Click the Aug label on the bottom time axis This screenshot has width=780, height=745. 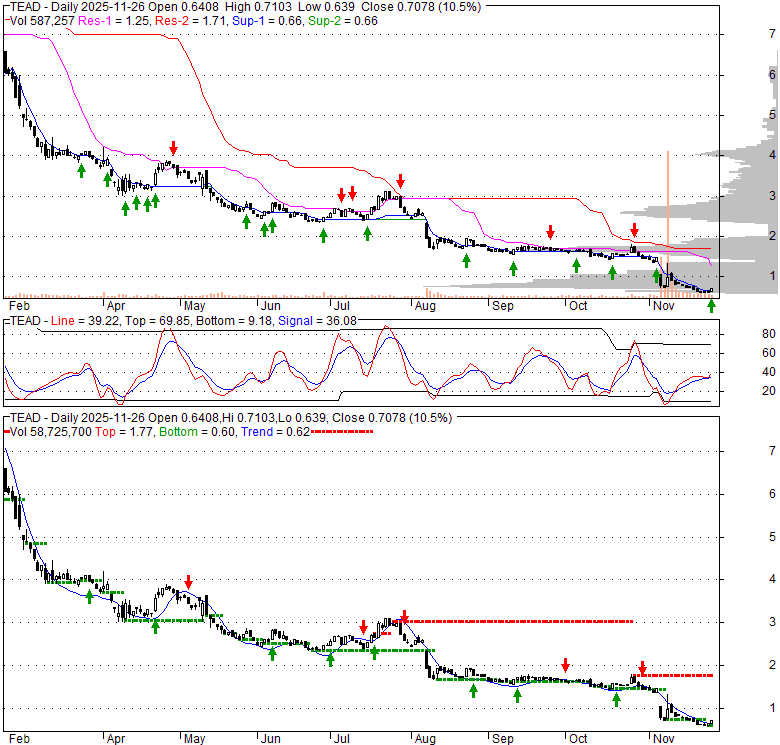426,739
